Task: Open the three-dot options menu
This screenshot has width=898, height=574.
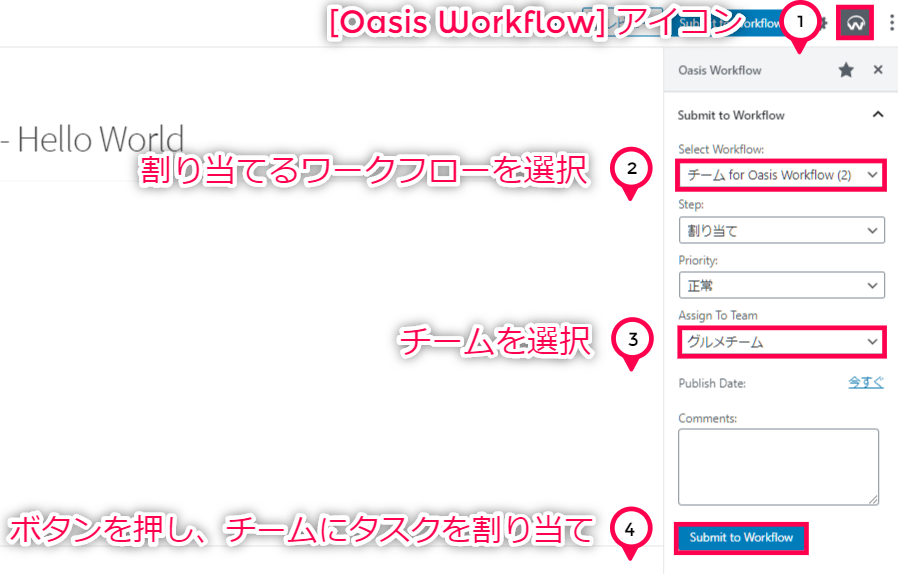Action: click(891, 23)
